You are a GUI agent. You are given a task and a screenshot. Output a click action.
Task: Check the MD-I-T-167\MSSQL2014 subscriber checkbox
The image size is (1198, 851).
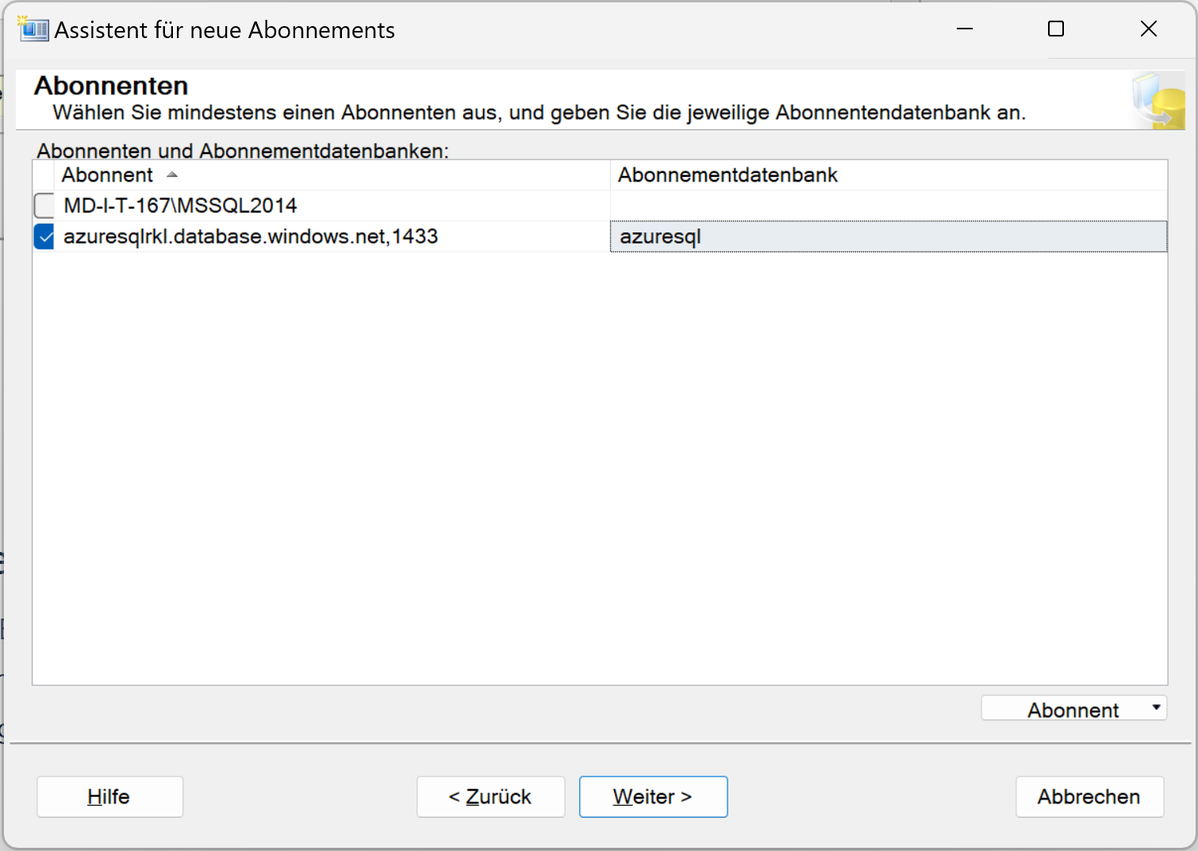click(44, 205)
